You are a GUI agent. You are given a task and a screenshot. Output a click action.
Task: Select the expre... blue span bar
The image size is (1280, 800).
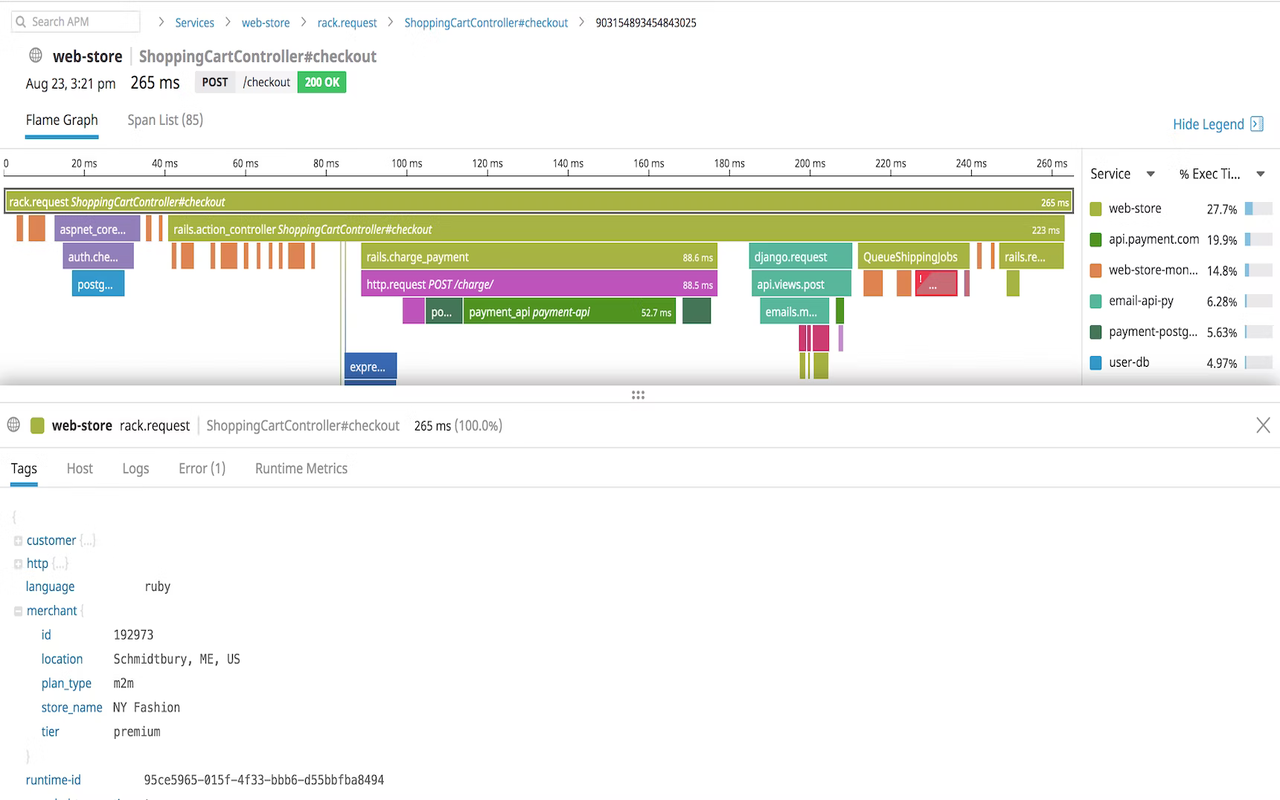click(370, 366)
